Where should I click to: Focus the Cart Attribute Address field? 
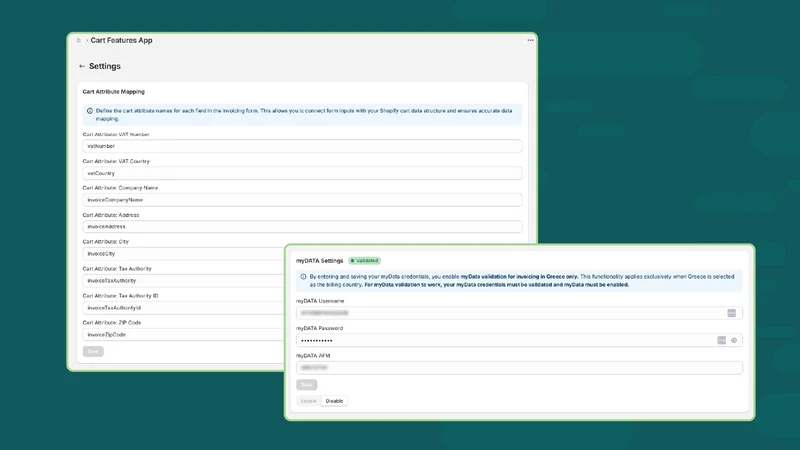point(302,227)
